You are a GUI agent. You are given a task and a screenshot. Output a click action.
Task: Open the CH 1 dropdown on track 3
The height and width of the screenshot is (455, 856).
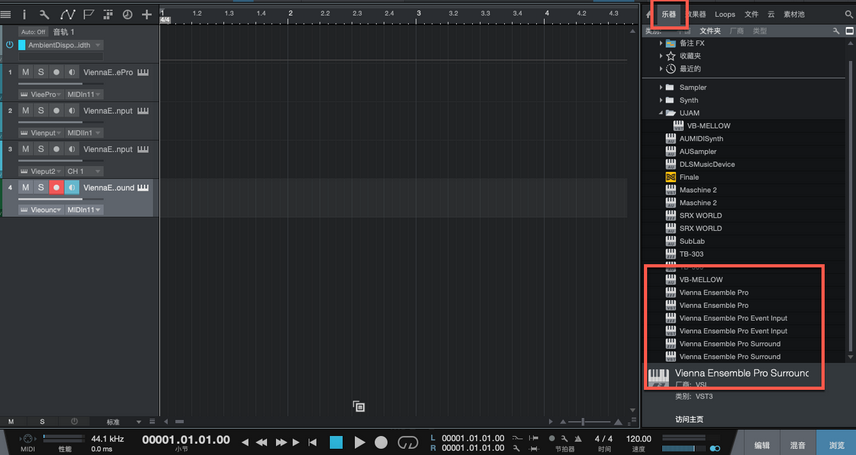click(x=84, y=171)
